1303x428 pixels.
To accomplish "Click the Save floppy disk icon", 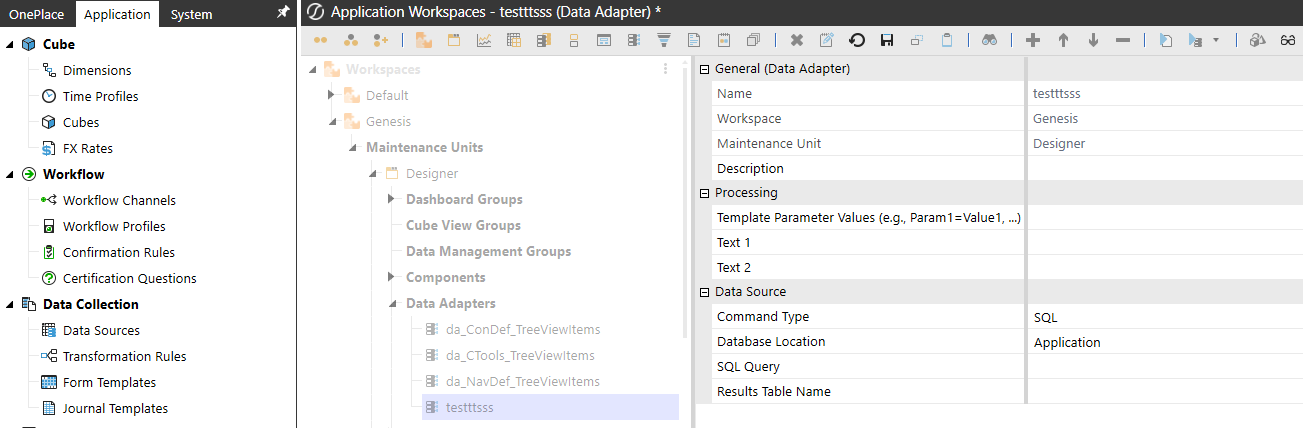I will [x=886, y=41].
